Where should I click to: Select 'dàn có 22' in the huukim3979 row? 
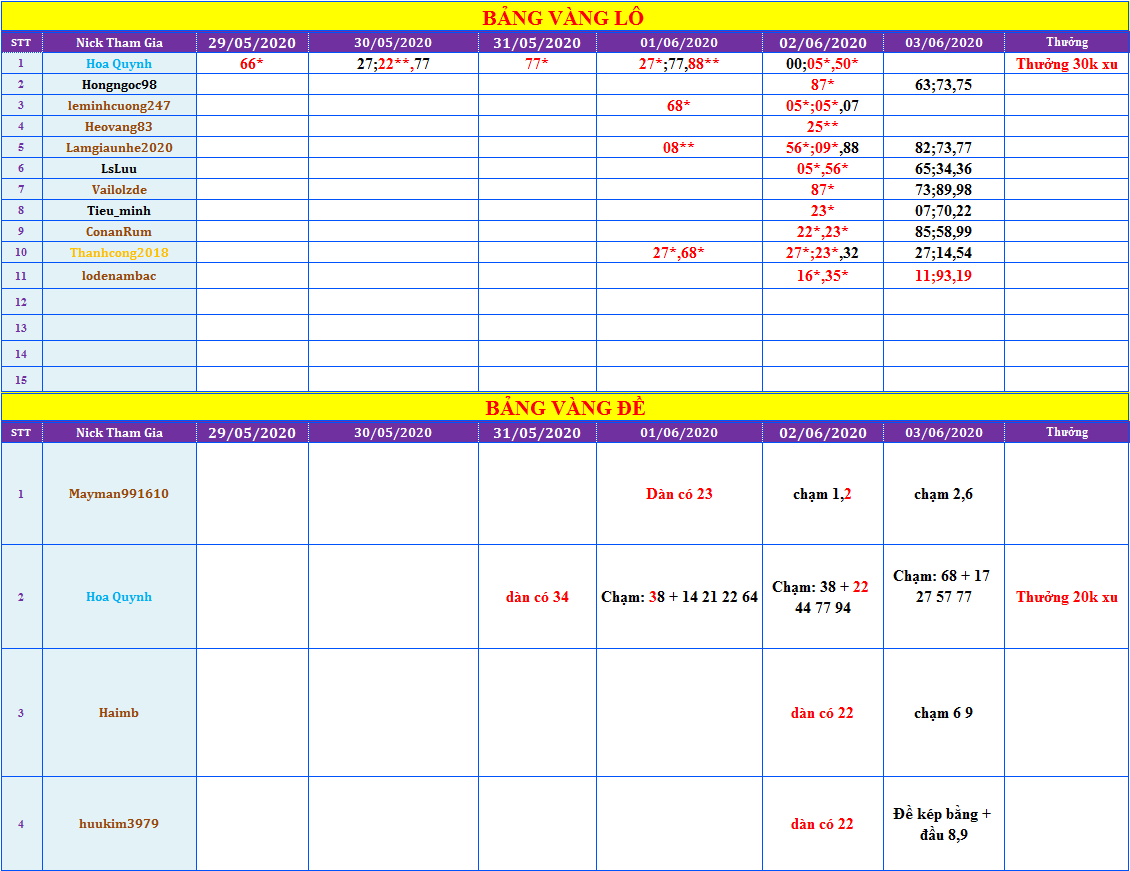[822, 823]
